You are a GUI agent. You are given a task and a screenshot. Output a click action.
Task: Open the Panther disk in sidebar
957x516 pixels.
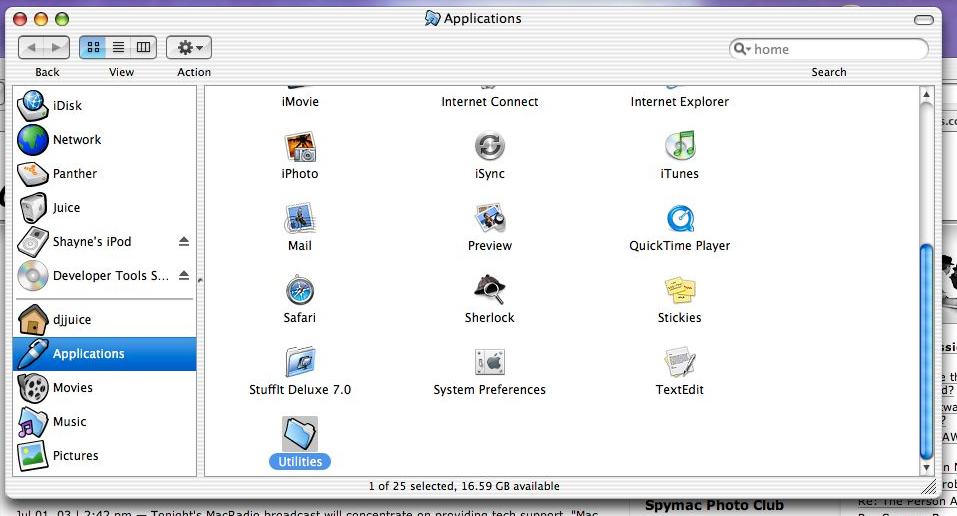pos(105,174)
